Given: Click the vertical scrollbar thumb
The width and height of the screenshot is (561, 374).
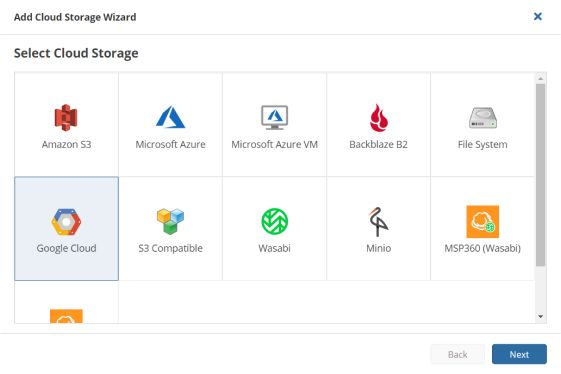Looking at the screenshot, I should (x=540, y=175).
